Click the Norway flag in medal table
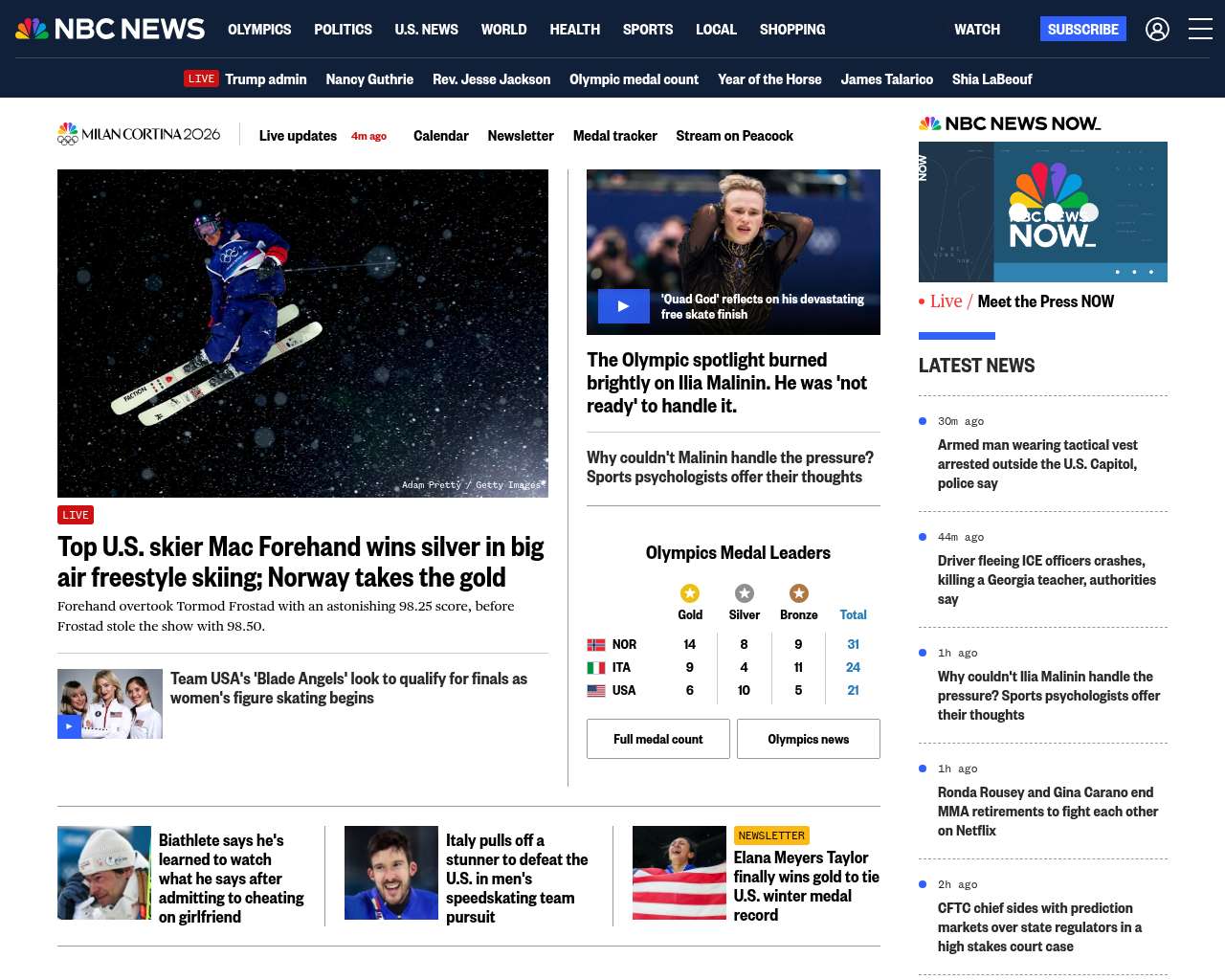Screen dimensions: 1225x980 coord(596,645)
